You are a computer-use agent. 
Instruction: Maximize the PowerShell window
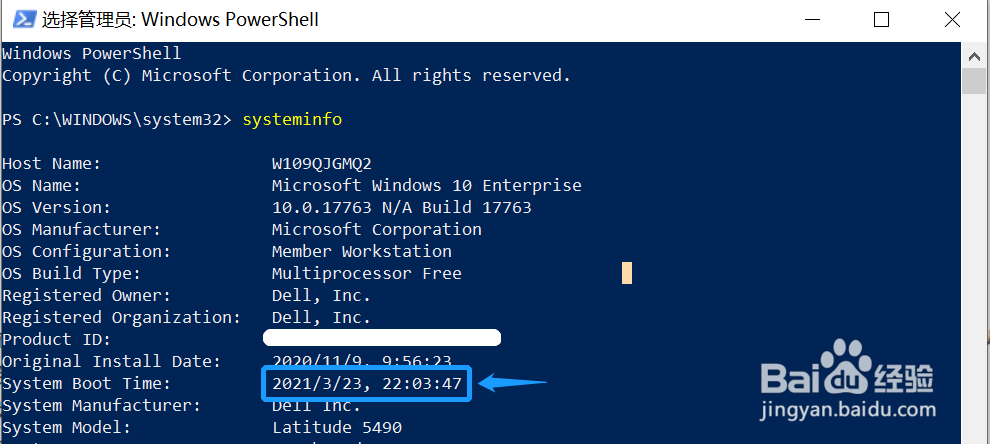coord(881,20)
